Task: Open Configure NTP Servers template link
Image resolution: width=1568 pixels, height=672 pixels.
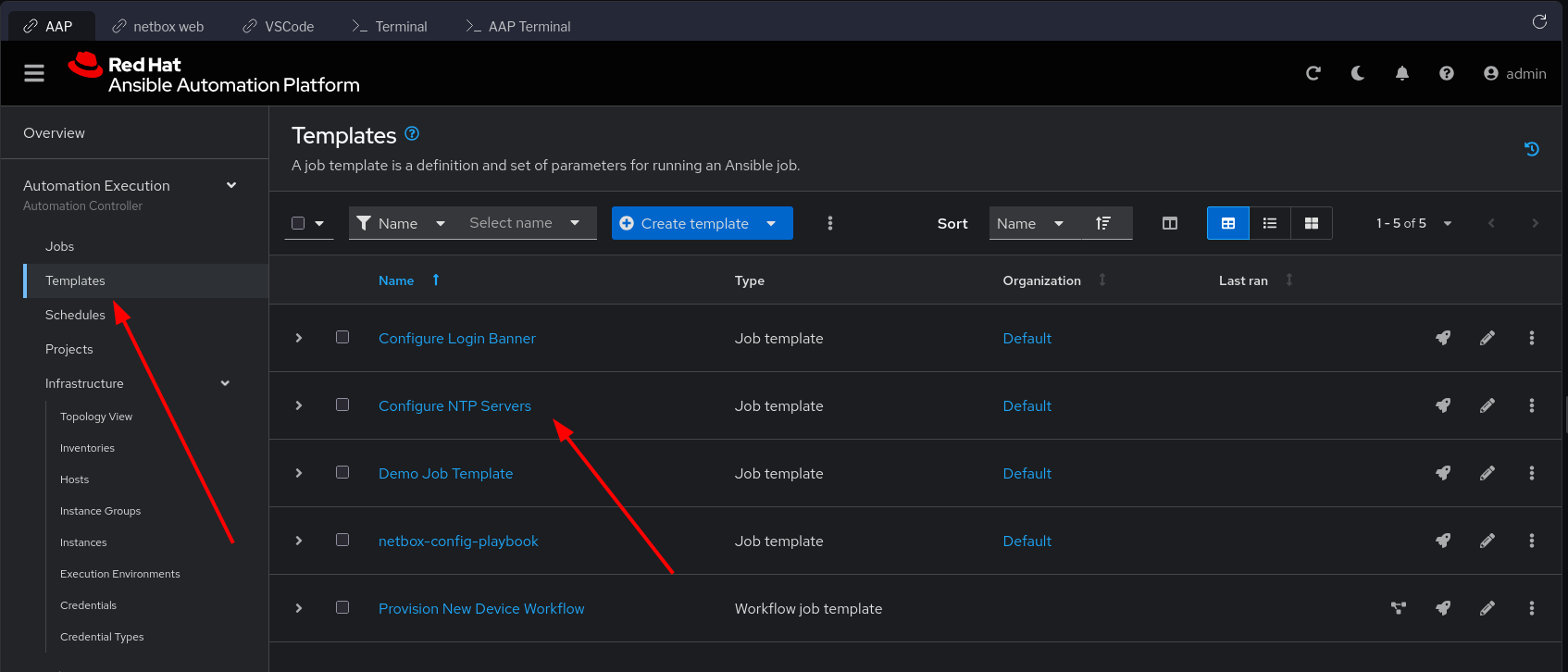Action: (x=454, y=405)
